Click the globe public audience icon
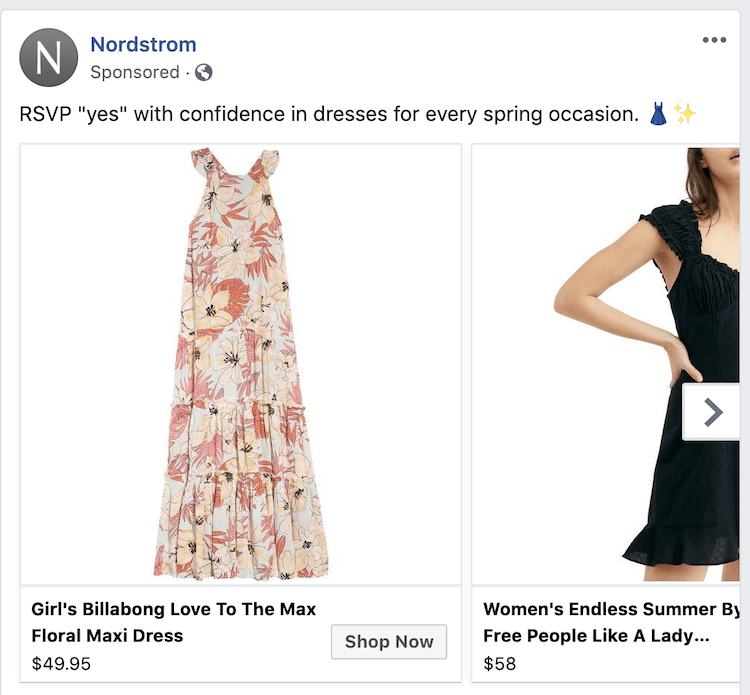This screenshot has width=750, height=695. 203,73
